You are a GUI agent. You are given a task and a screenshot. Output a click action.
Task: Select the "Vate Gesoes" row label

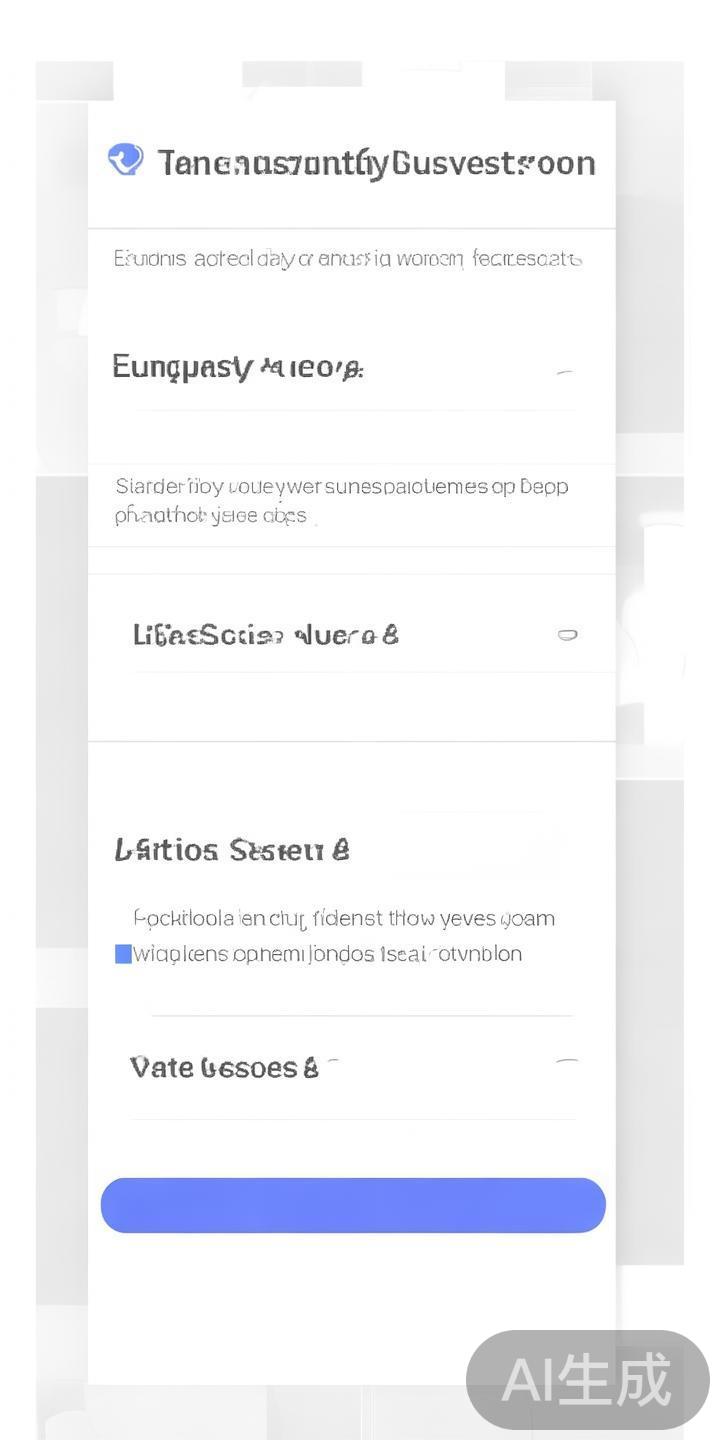pos(214,1068)
